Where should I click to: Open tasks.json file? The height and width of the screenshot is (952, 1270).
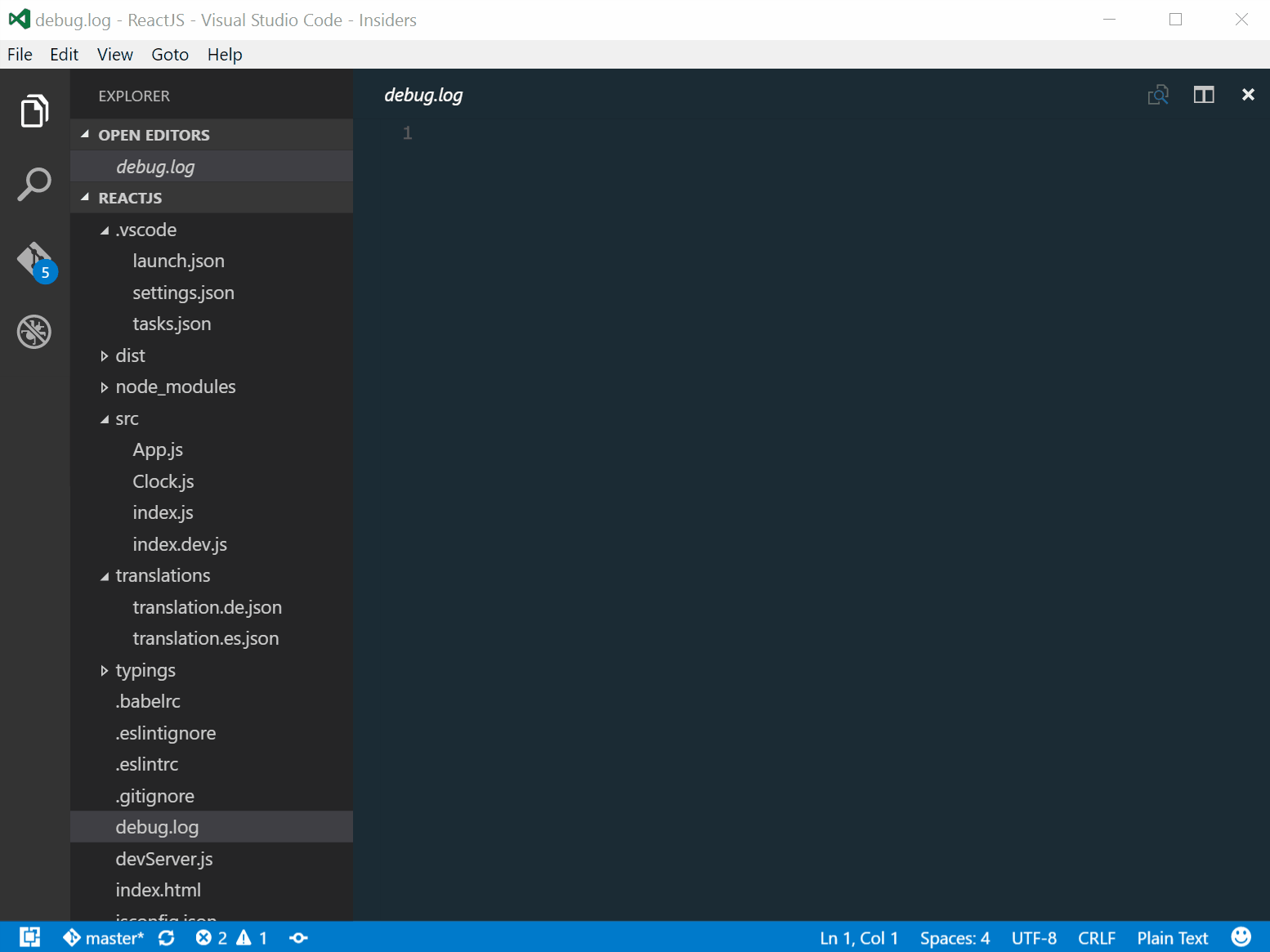212,324
